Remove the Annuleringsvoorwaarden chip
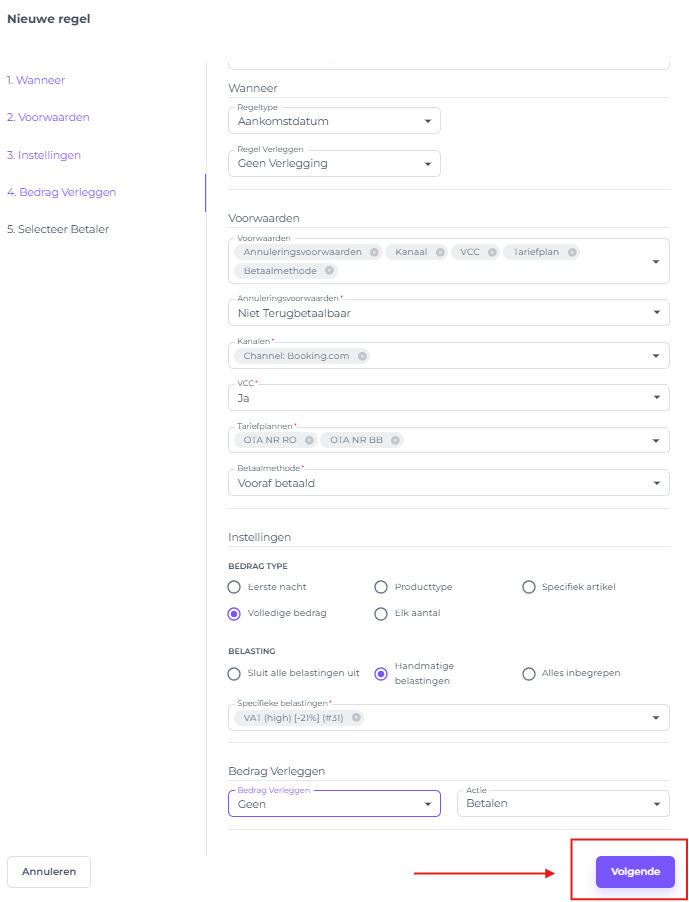The image size is (689, 902). click(374, 252)
